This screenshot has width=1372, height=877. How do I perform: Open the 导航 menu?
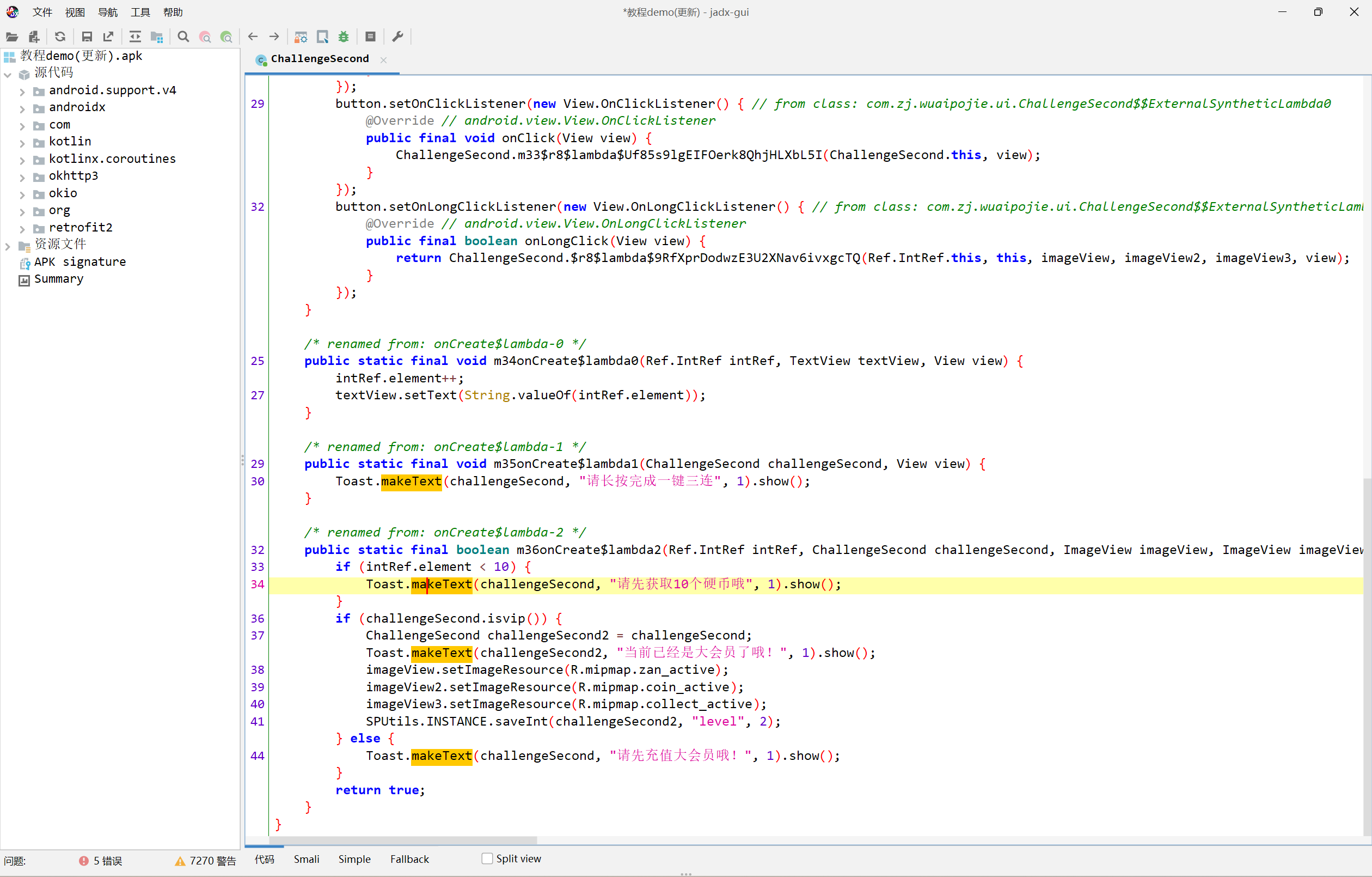(108, 12)
